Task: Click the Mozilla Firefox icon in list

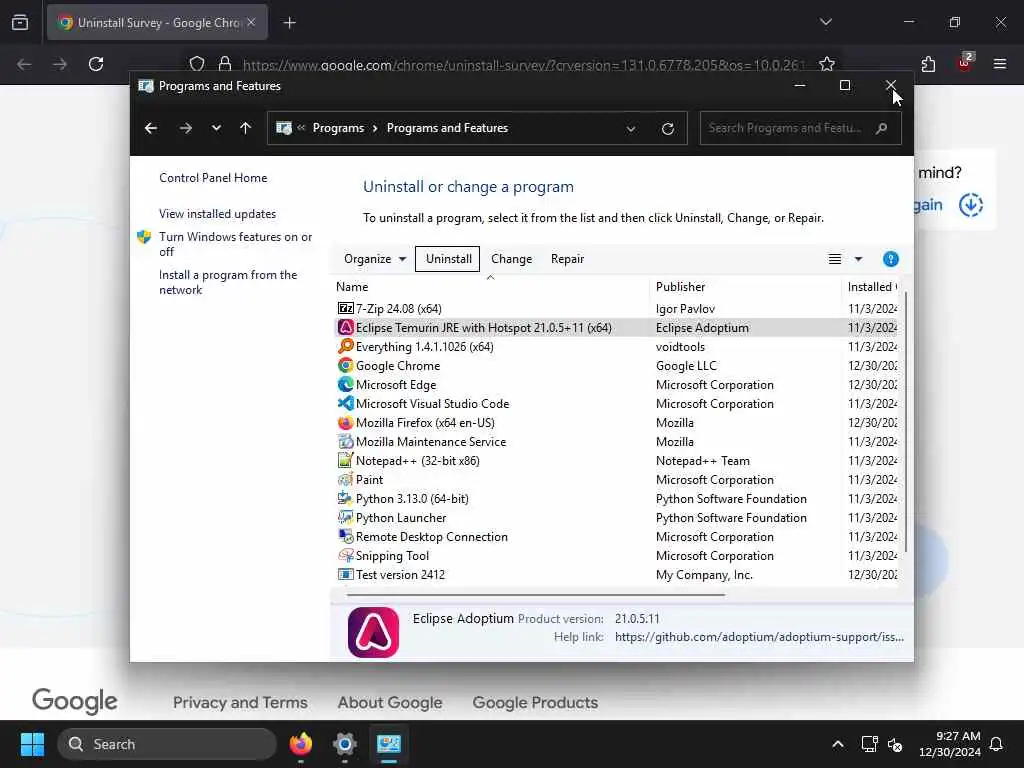Action: [x=345, y=423]
